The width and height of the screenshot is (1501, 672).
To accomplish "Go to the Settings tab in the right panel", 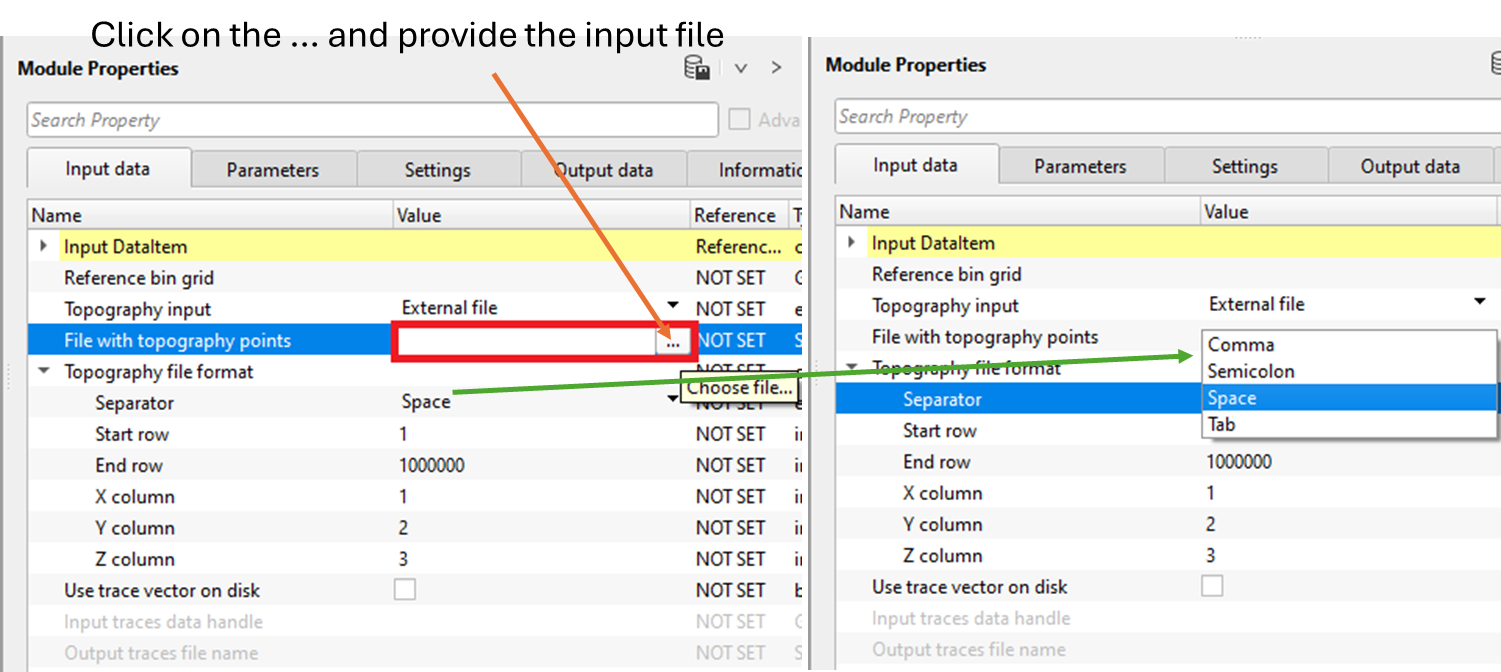I will click(x=1244, y=166).
